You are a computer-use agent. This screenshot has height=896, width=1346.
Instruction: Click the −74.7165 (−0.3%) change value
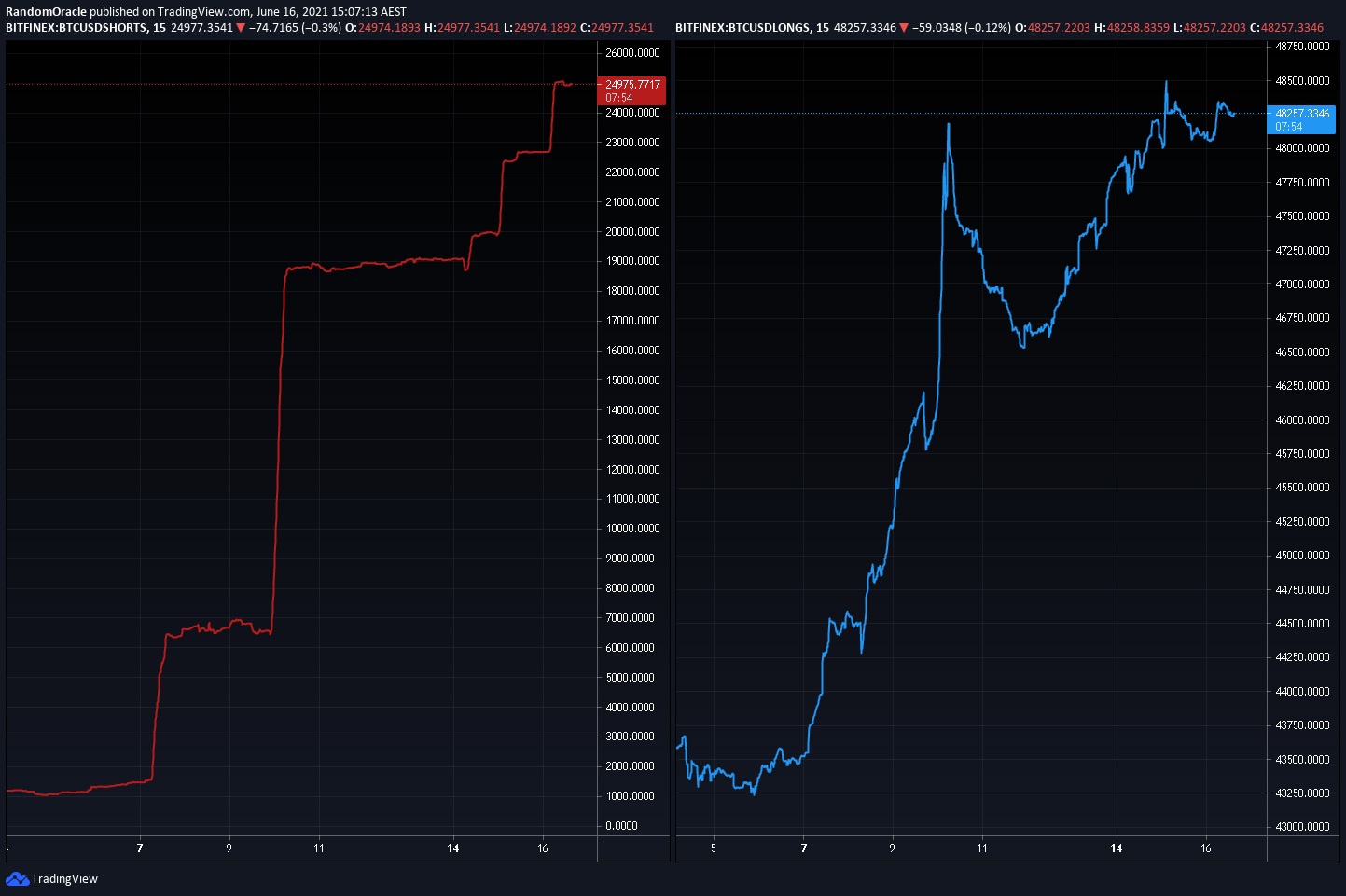pos(295,28)
